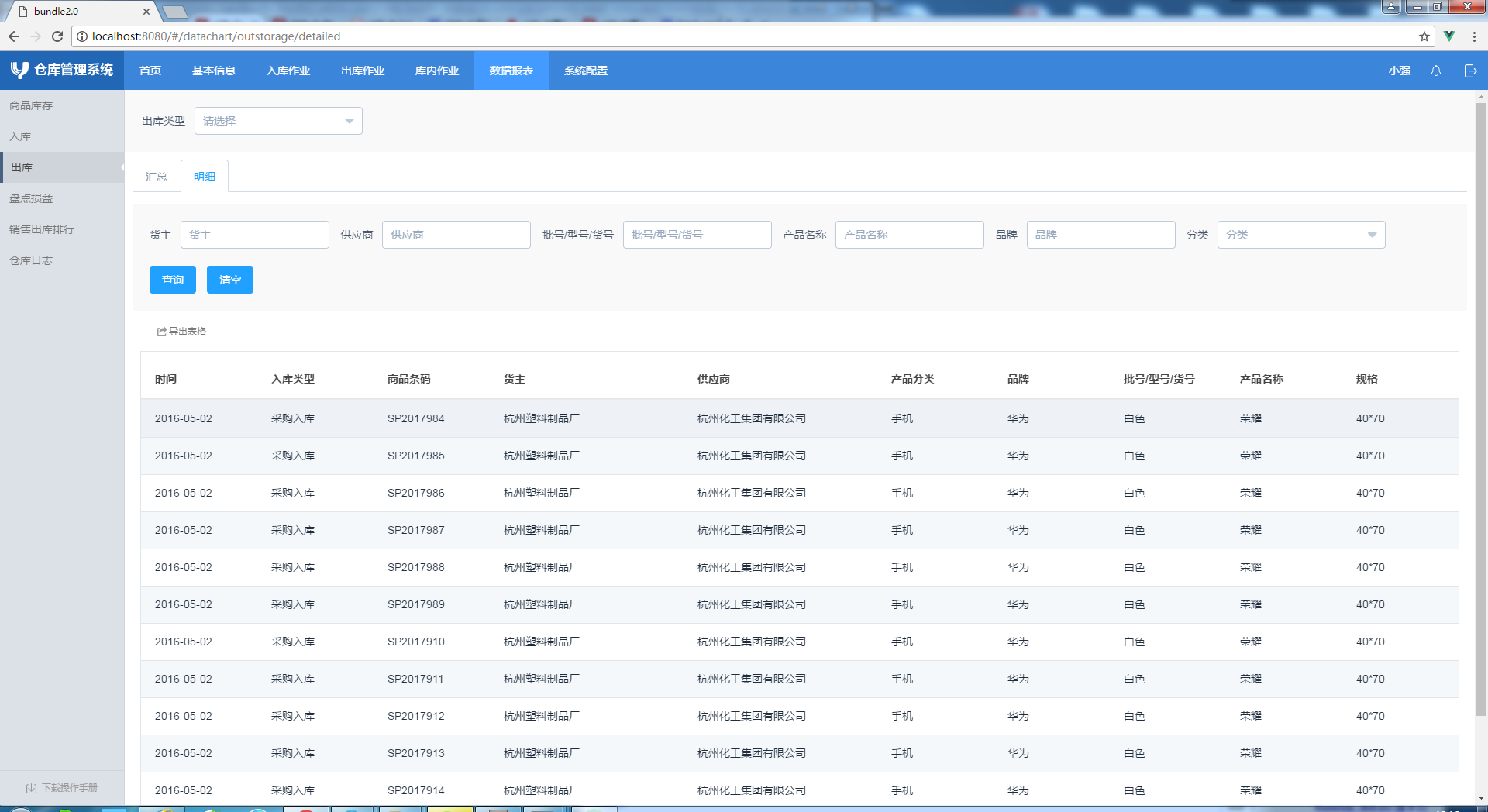This screenshot has width=1488, height=812.
Task: Close the bundle2.0 browser tab
Action: pyautogui.click(x=146, y=12)
